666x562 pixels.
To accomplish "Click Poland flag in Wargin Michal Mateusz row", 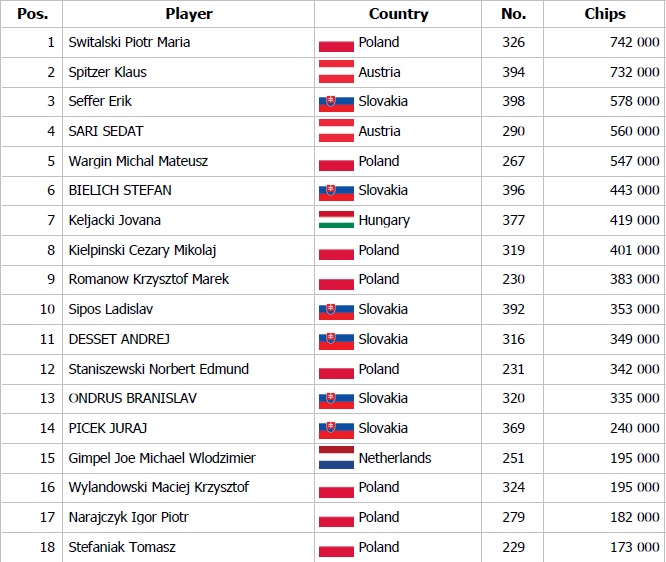I will click(336, 162).
